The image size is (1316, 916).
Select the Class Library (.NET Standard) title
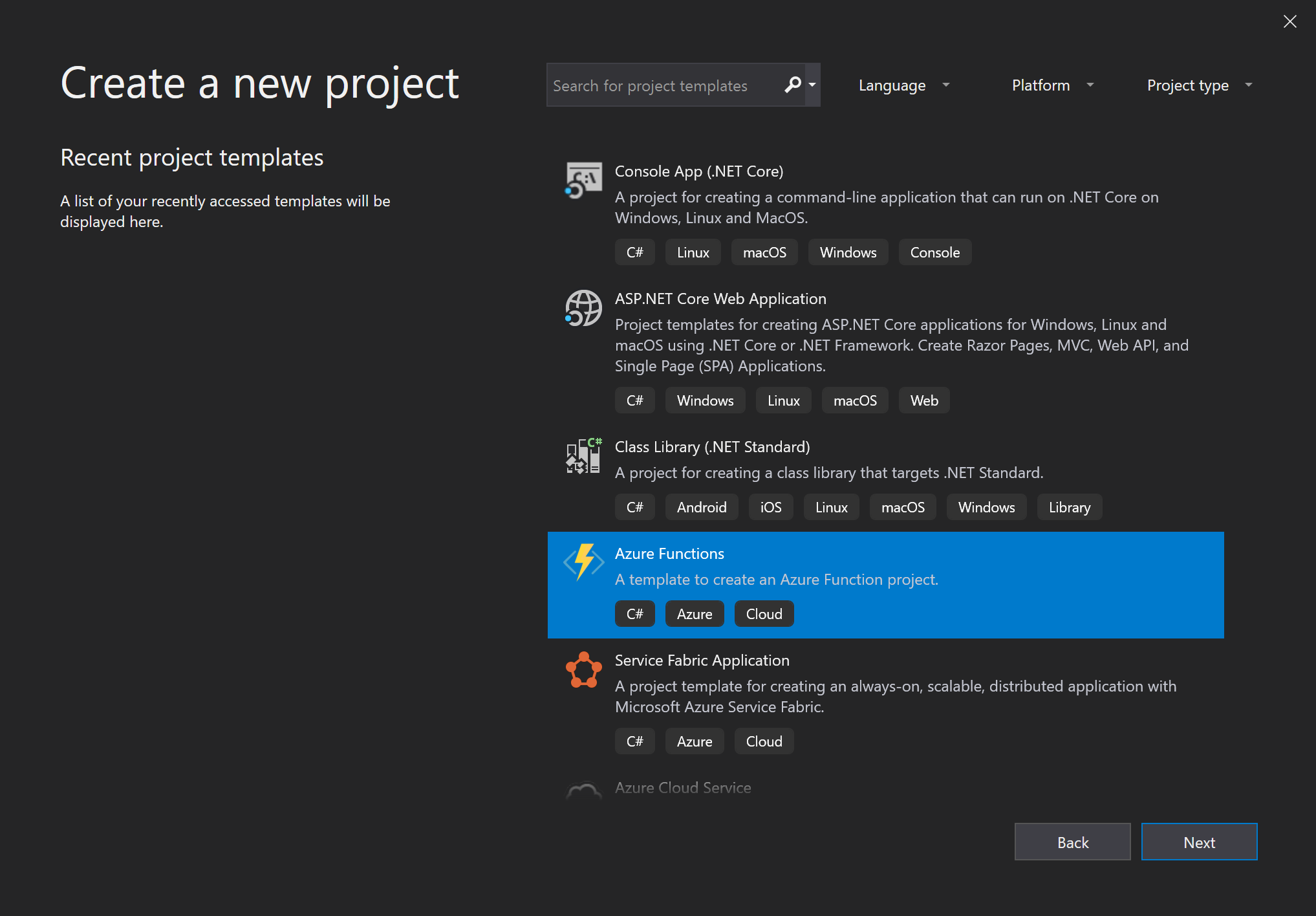[712, 447]
